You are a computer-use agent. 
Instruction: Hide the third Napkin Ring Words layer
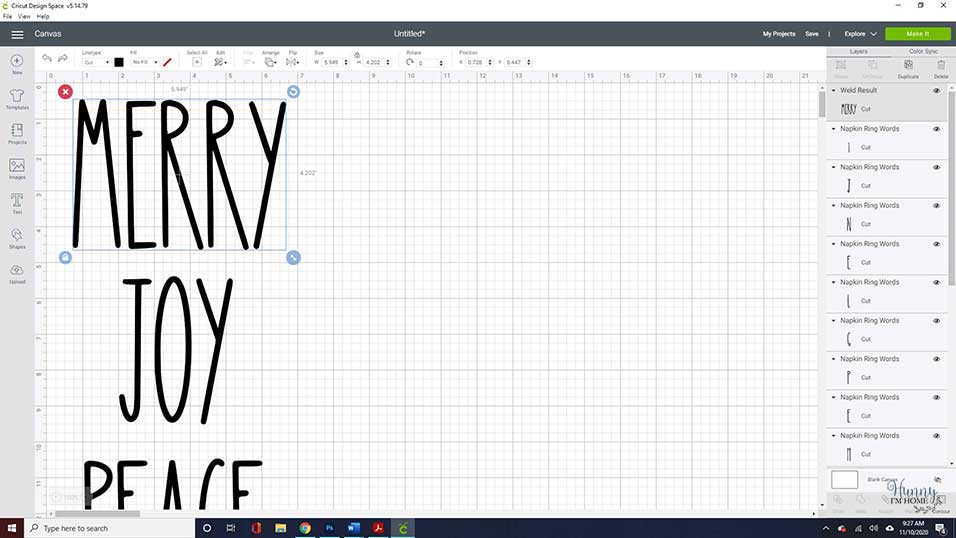pyautogui.click(x=936, y=206)
